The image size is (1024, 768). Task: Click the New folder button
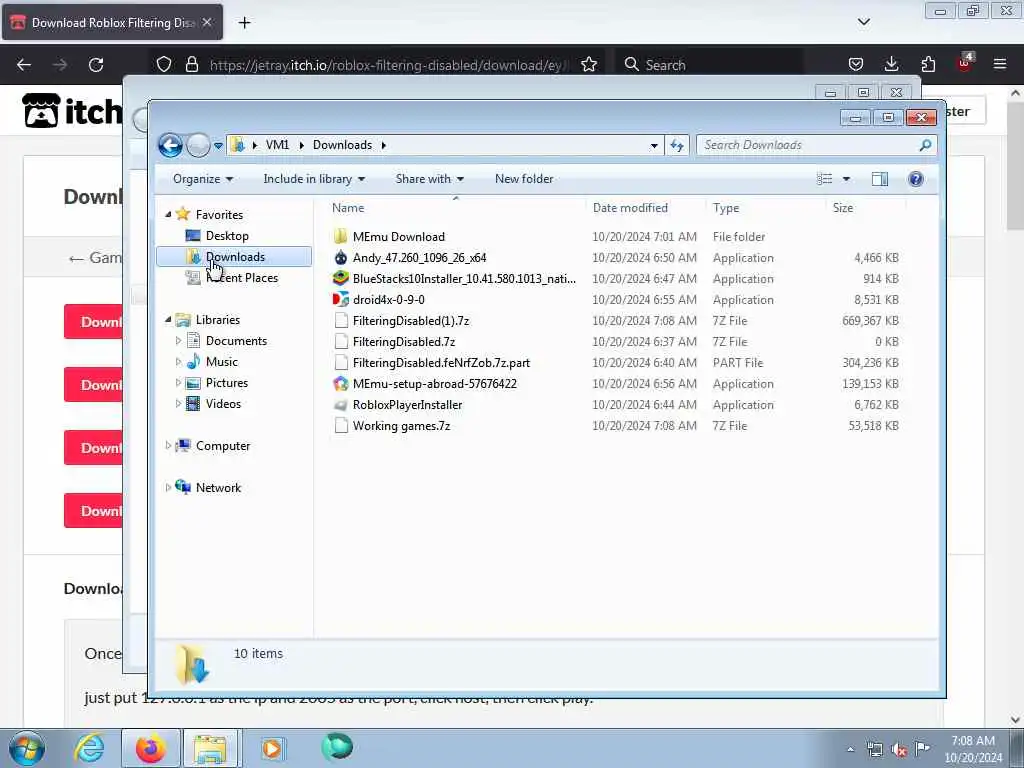pyautogui.click(x=524, y=179)
